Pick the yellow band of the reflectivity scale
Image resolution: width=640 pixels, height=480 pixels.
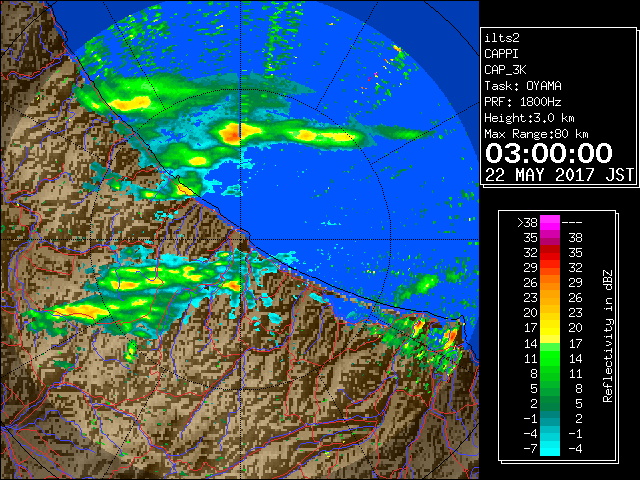550,328
